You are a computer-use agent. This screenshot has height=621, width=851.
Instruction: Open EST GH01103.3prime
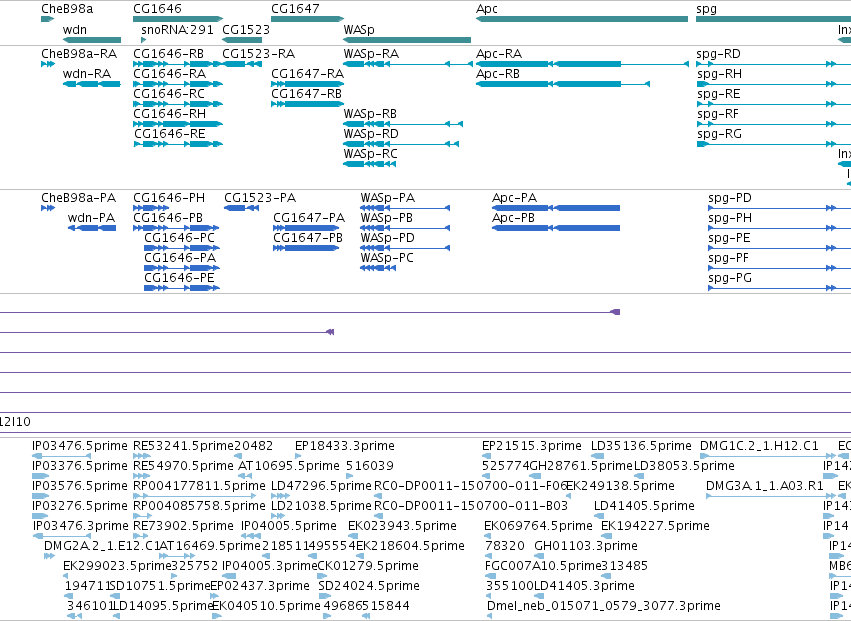click(586, 546)
